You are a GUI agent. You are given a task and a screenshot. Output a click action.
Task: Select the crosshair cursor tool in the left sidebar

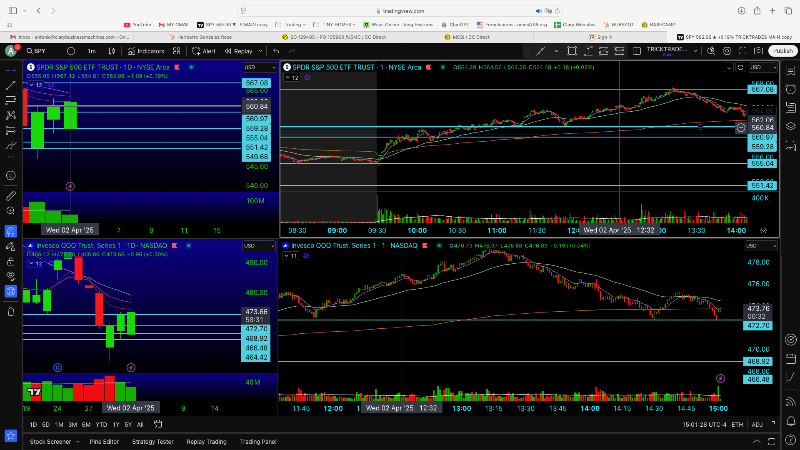click(11, 70)
